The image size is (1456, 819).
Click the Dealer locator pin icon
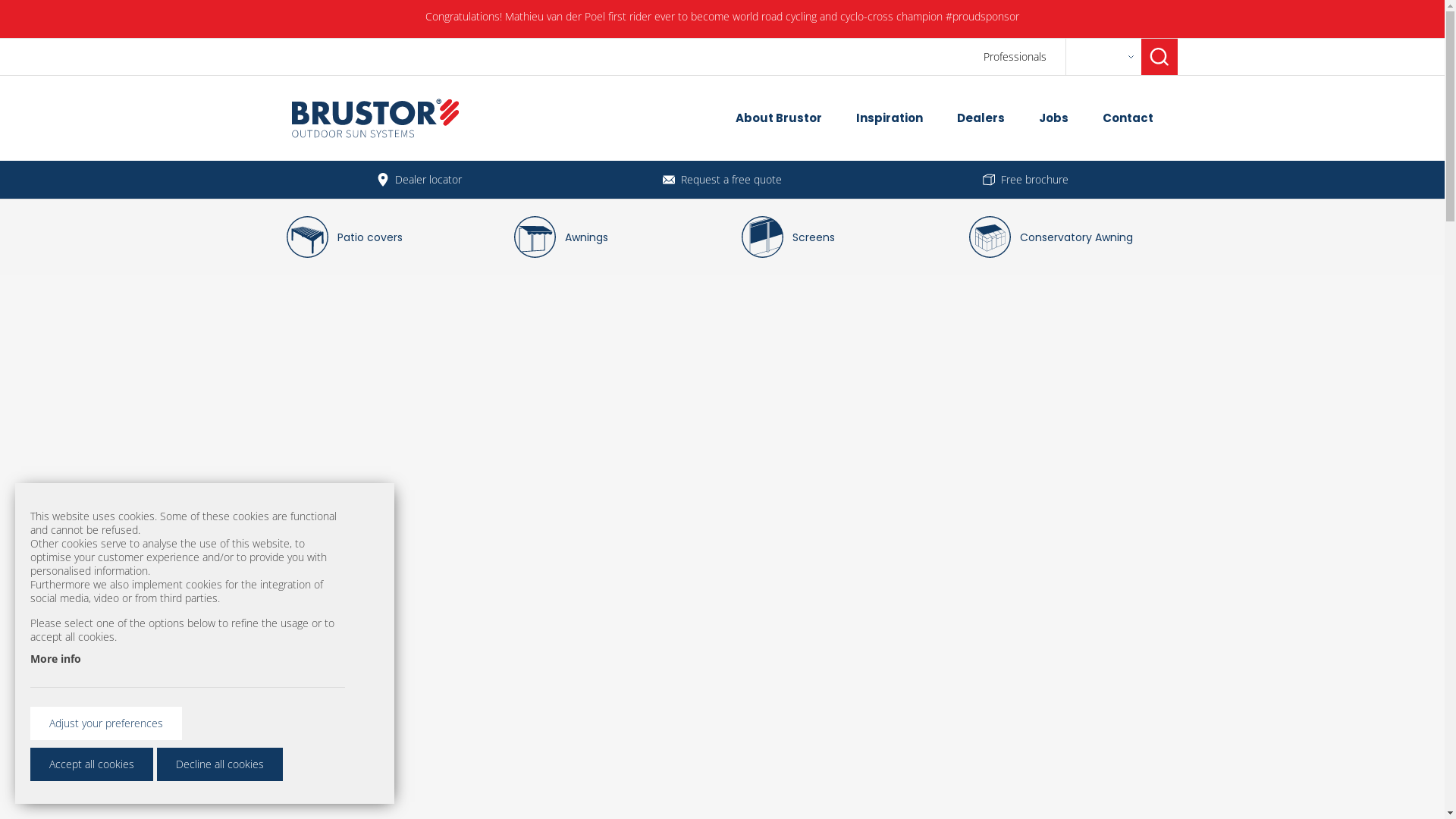382,180
